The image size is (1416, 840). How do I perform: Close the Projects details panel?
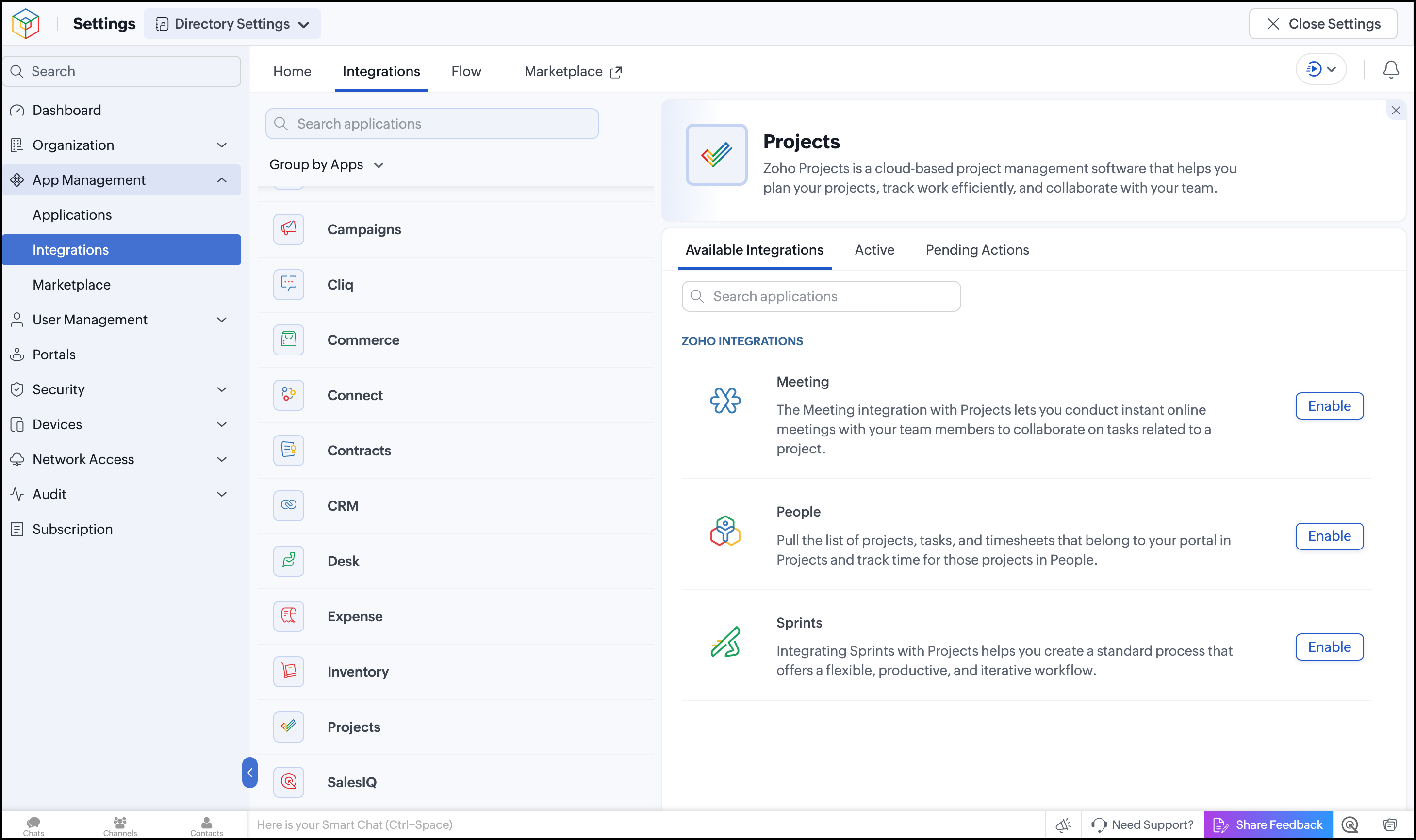coord(1396,111)
